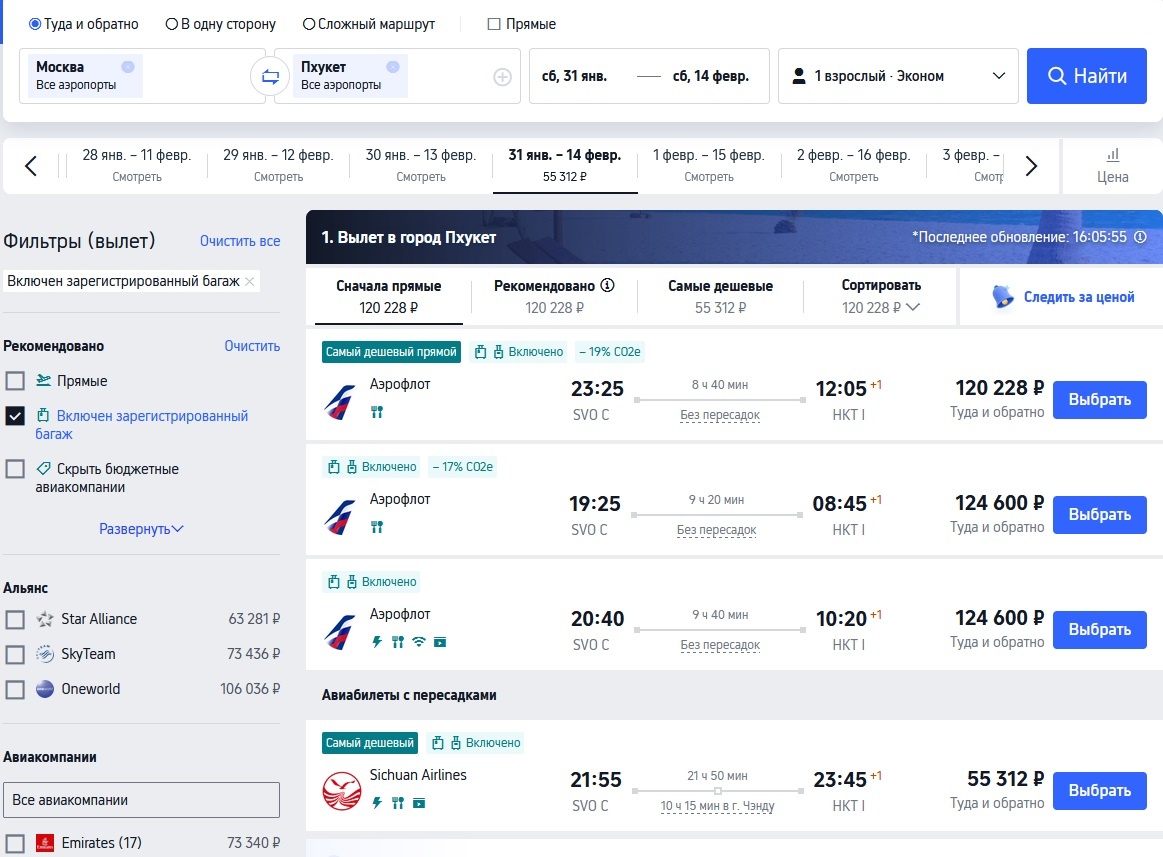Open the 1 взрослый - Эконом dropdown

[x=897, y=75]
